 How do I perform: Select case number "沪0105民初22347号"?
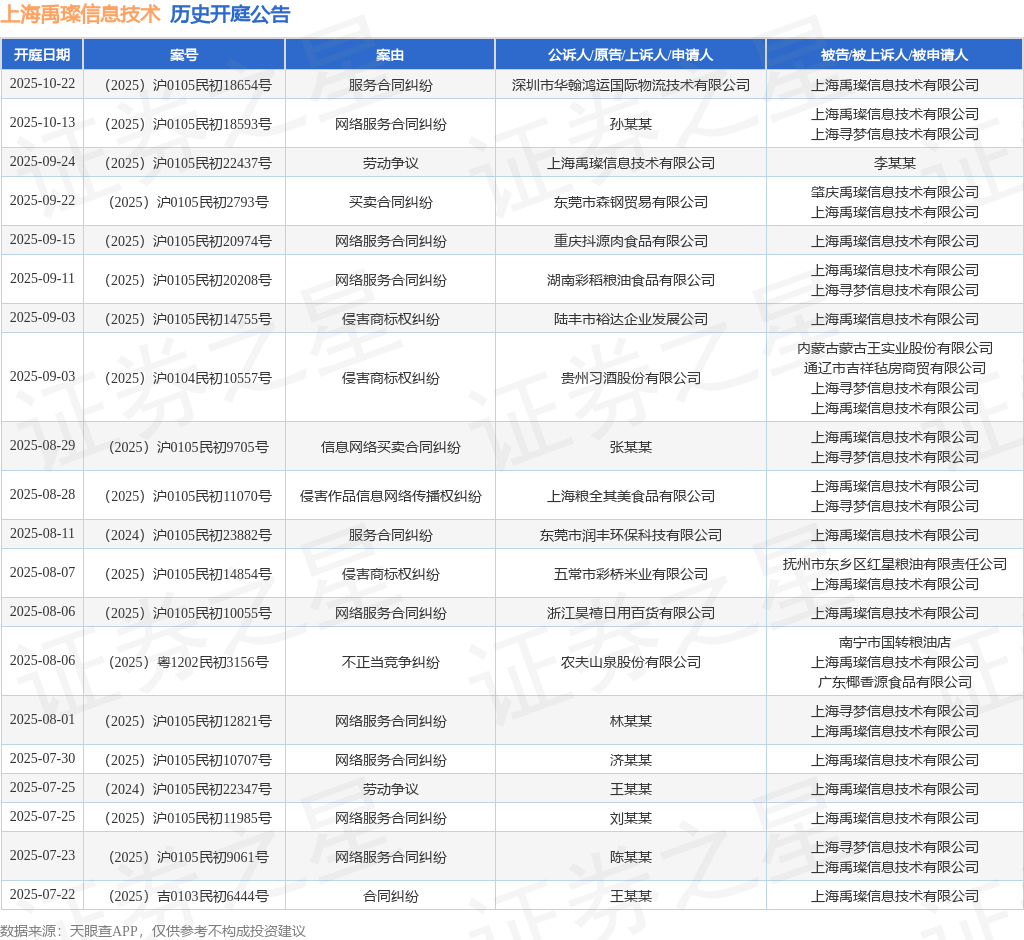212,790
